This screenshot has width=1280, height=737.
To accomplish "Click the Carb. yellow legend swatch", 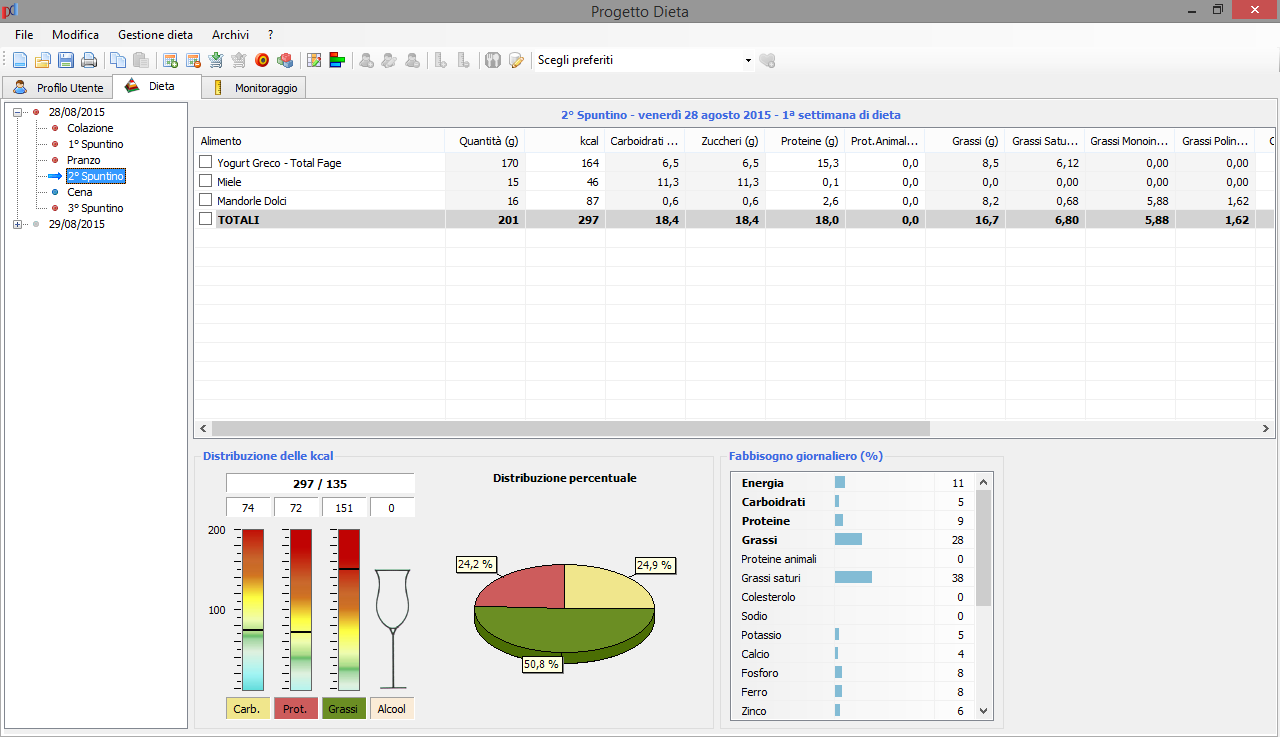I will (x=247, y=709).
